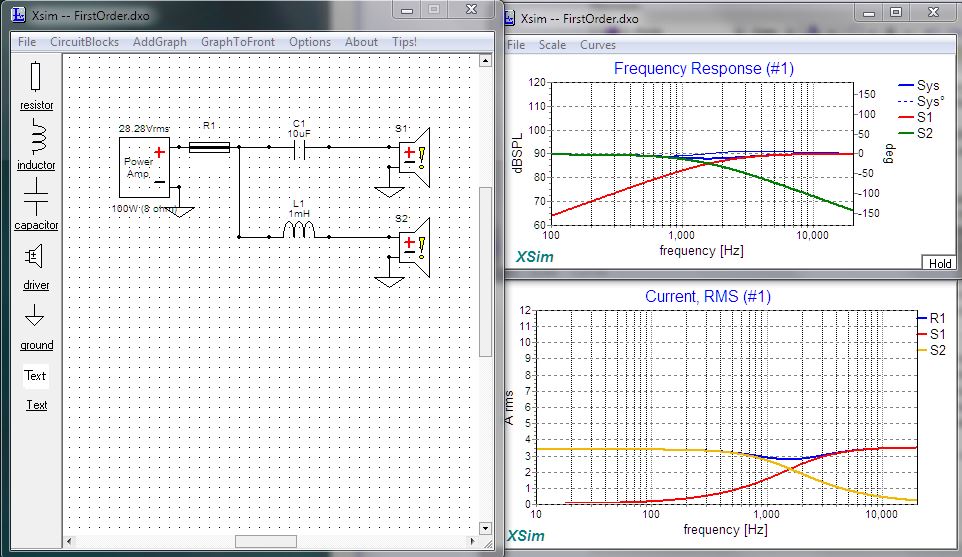Click the XSim logo on current graph

click(x=526, y=536)
